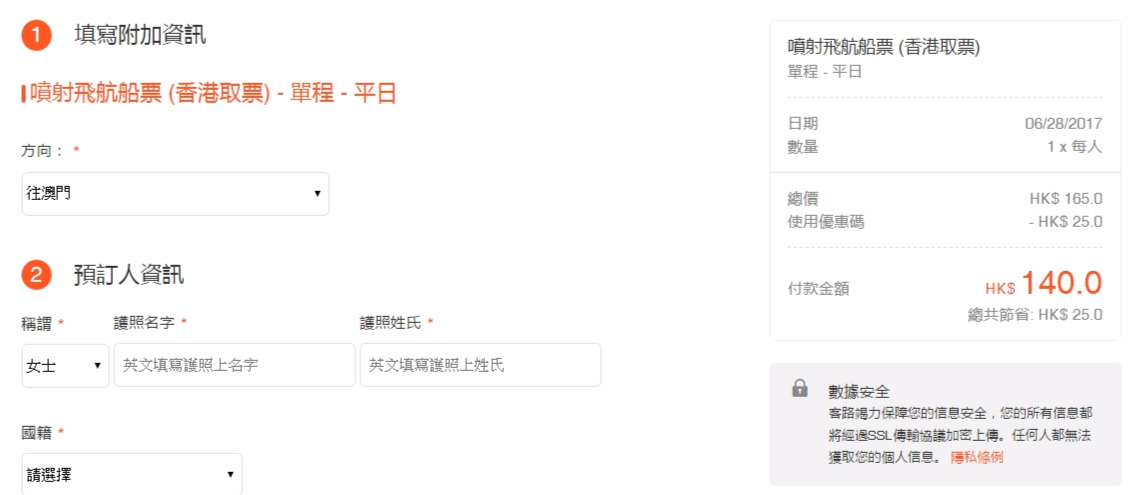Click the 1 x 每人 quantity value
Image resolution: width=1128 pixels, height=495 pixels.
point(1074,146)
